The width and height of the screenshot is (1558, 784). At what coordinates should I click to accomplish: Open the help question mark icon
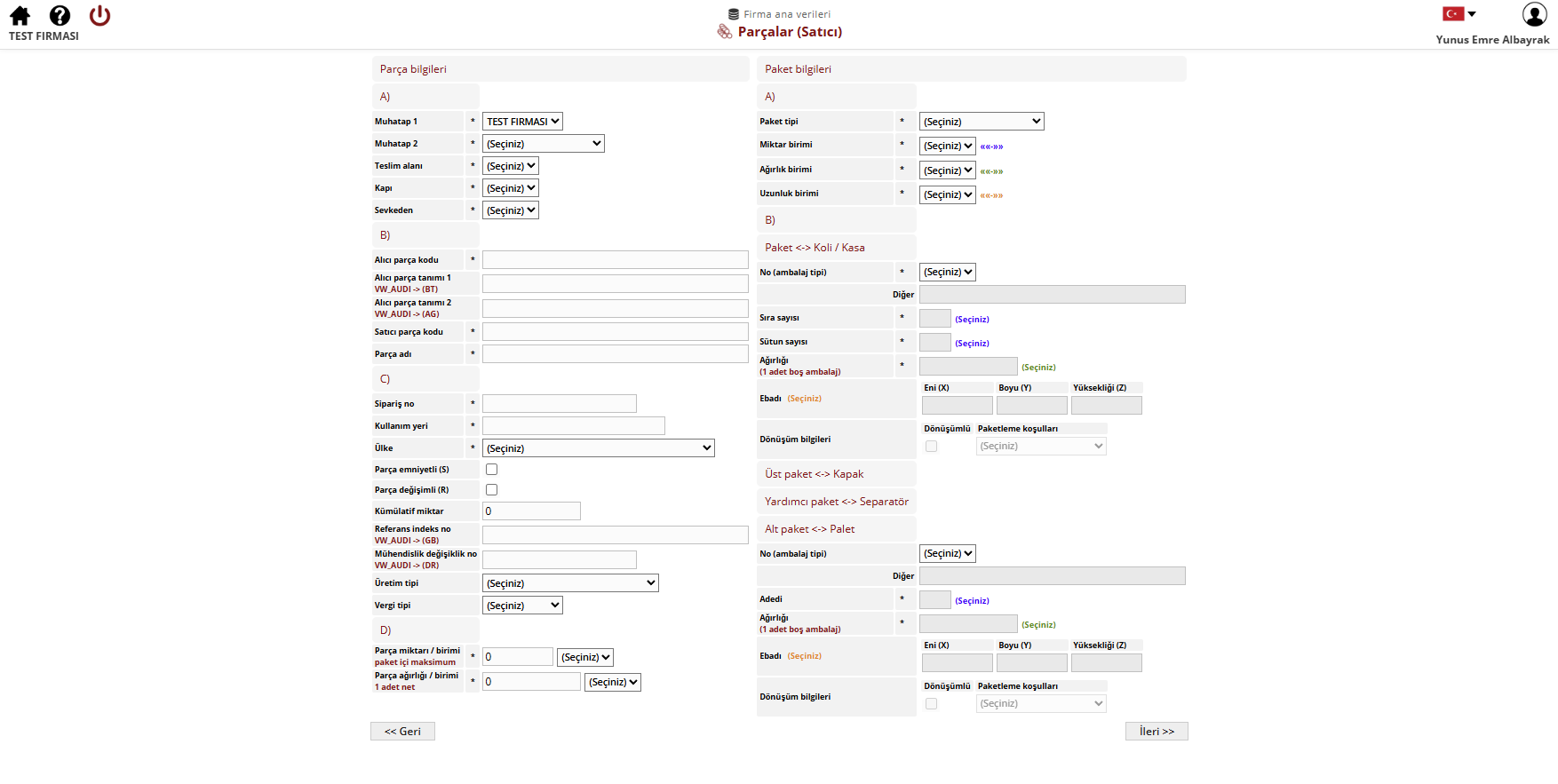click(x=60, y=16)
